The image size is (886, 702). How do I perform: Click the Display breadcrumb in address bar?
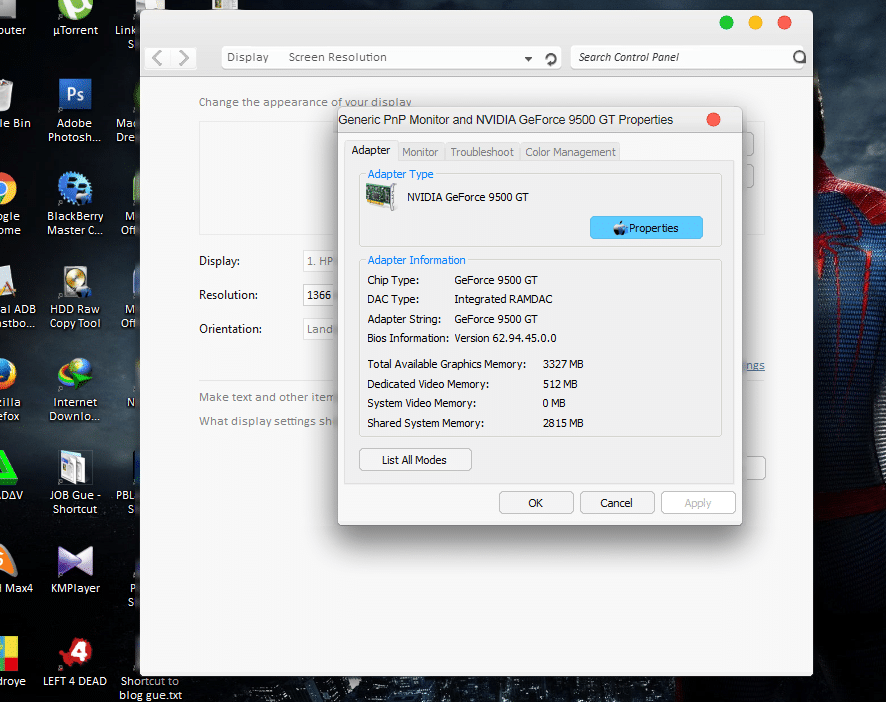(247, 57)
